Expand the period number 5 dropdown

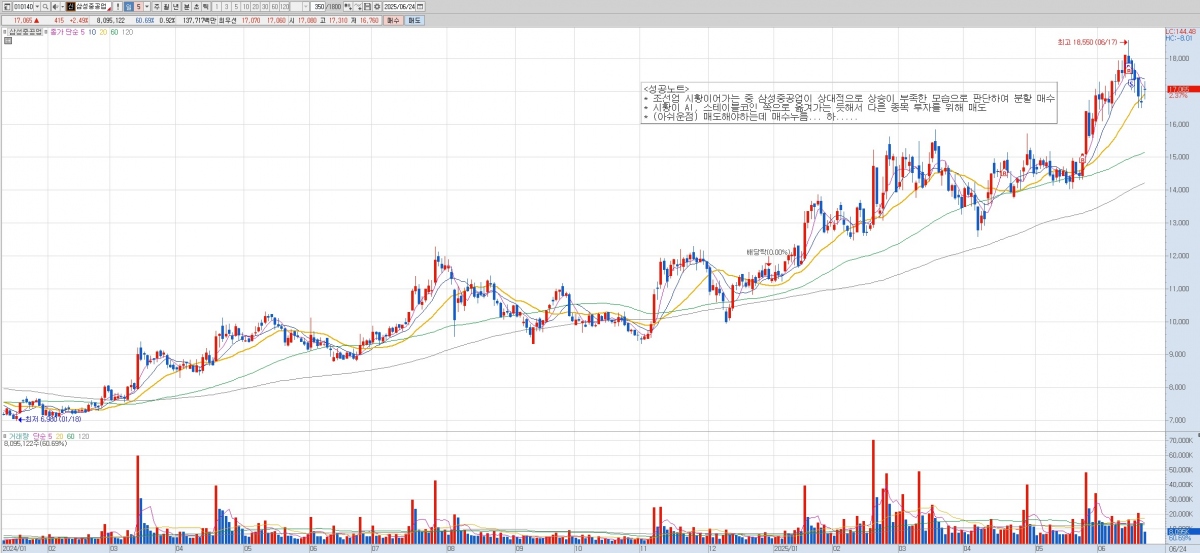[x=146, y=6]
